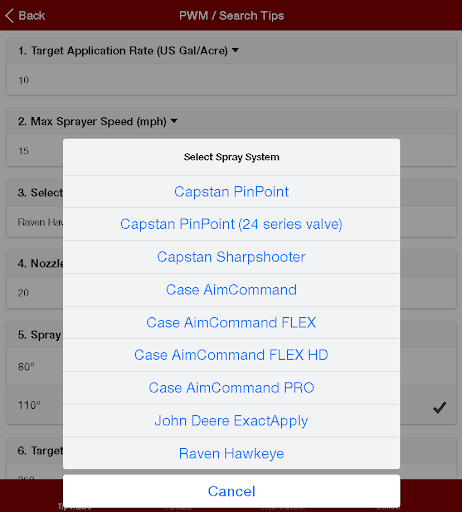Go back using the Back button
Image resolution: width=462 pixels, height=512 pixels.
point(25,15)
